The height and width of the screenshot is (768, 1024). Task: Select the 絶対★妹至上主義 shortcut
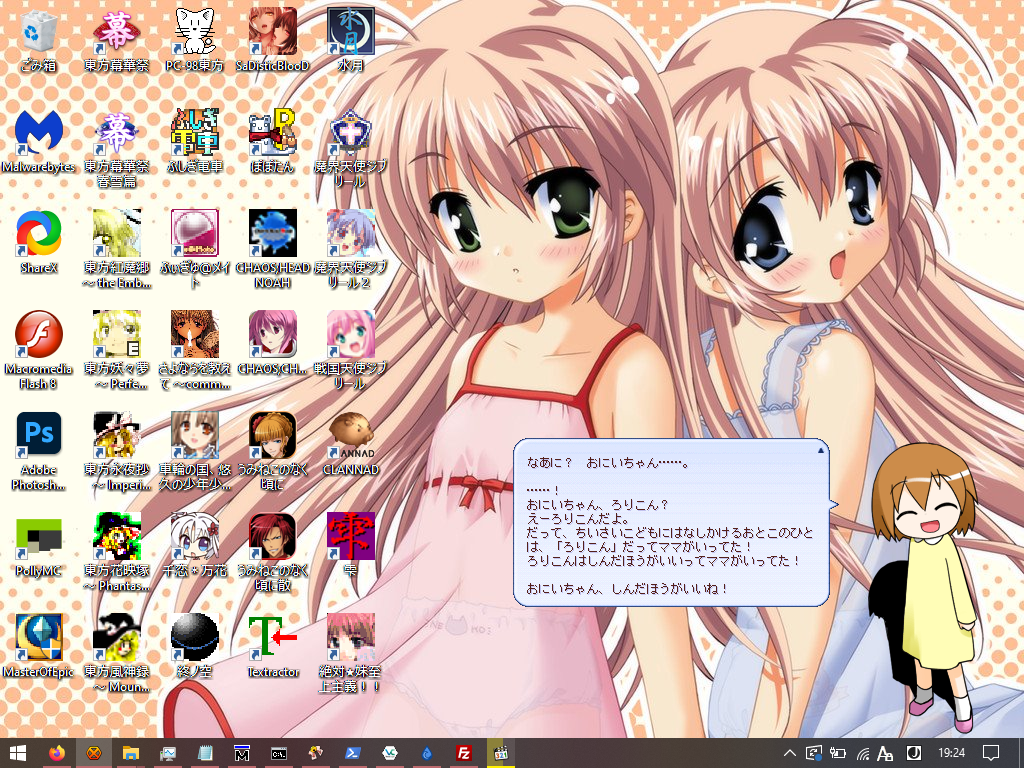pos(351,653)
